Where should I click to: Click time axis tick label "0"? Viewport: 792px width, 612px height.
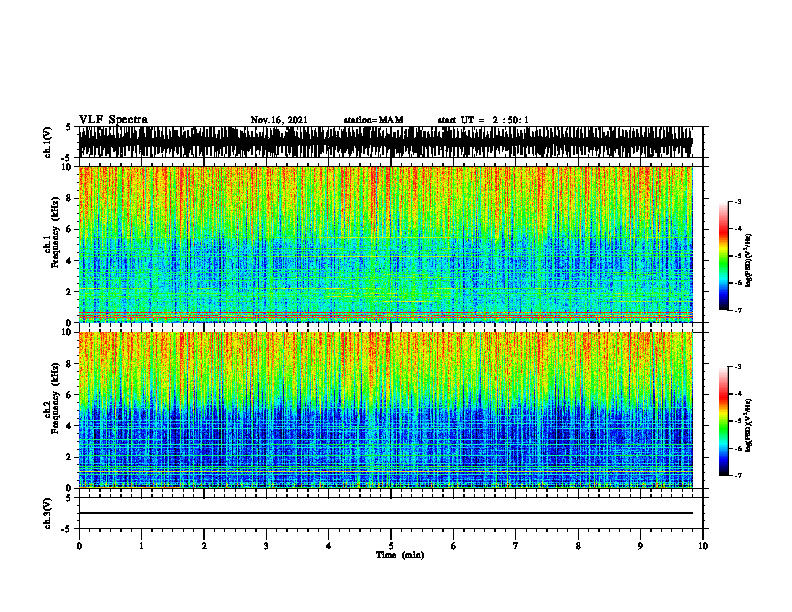(x=79, y=546)
